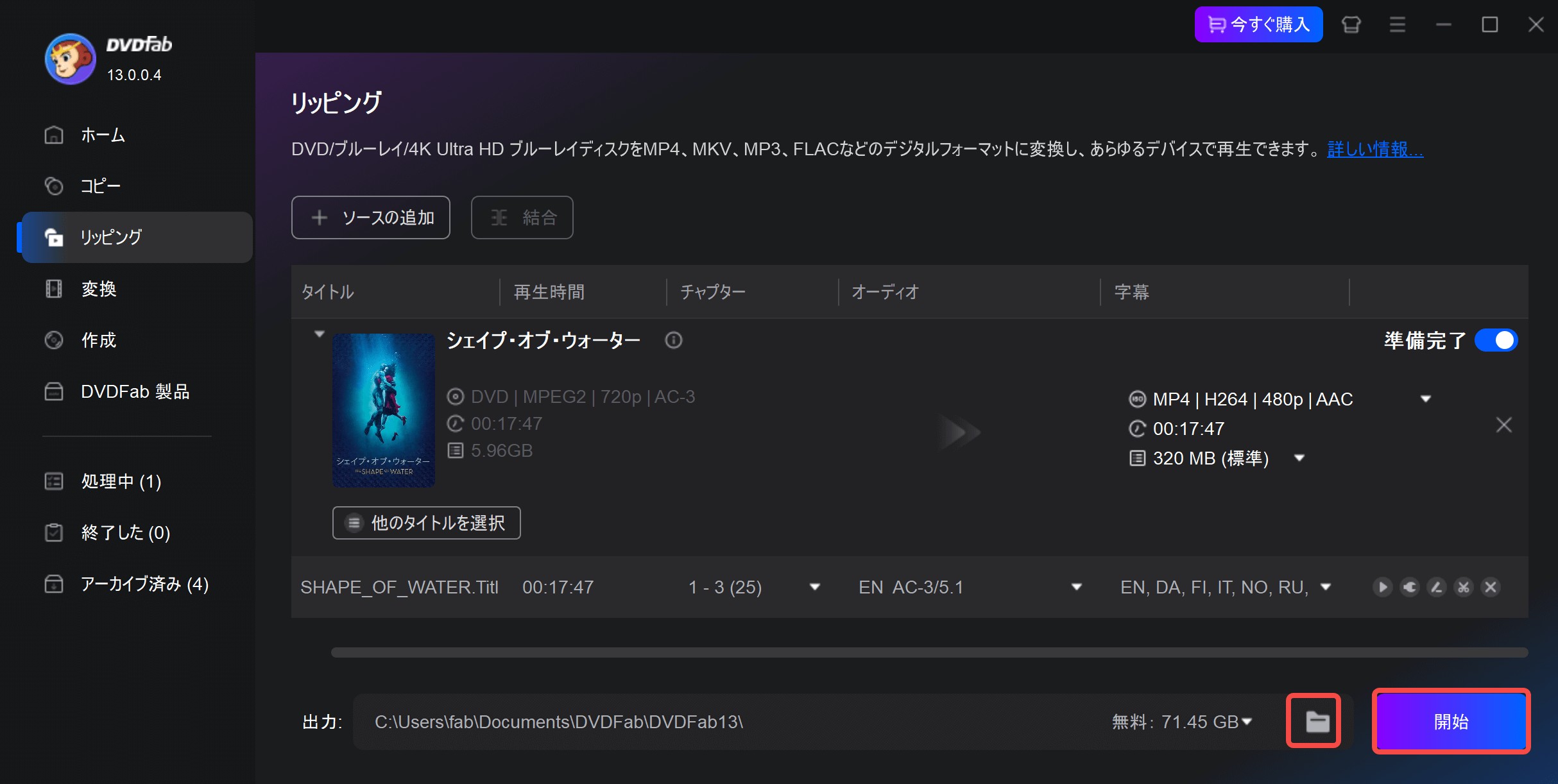Click the 今すぐ購入 buy button
Viewport: 1558px width, 784px height.
(x=1258, y=24)
